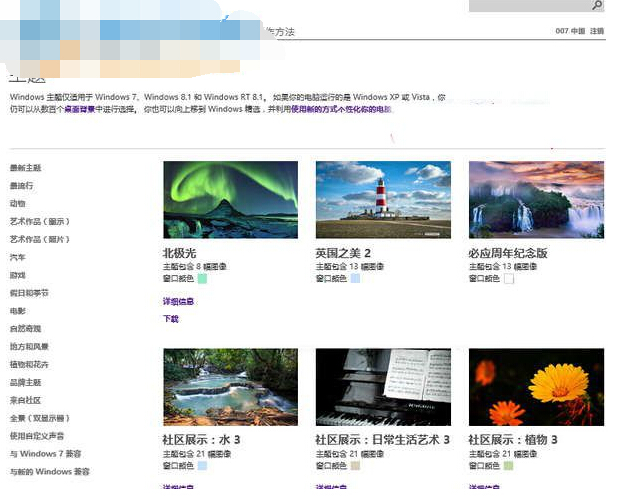Click the search input box
This screenshot has width=624, height=497.
(528, 6)
